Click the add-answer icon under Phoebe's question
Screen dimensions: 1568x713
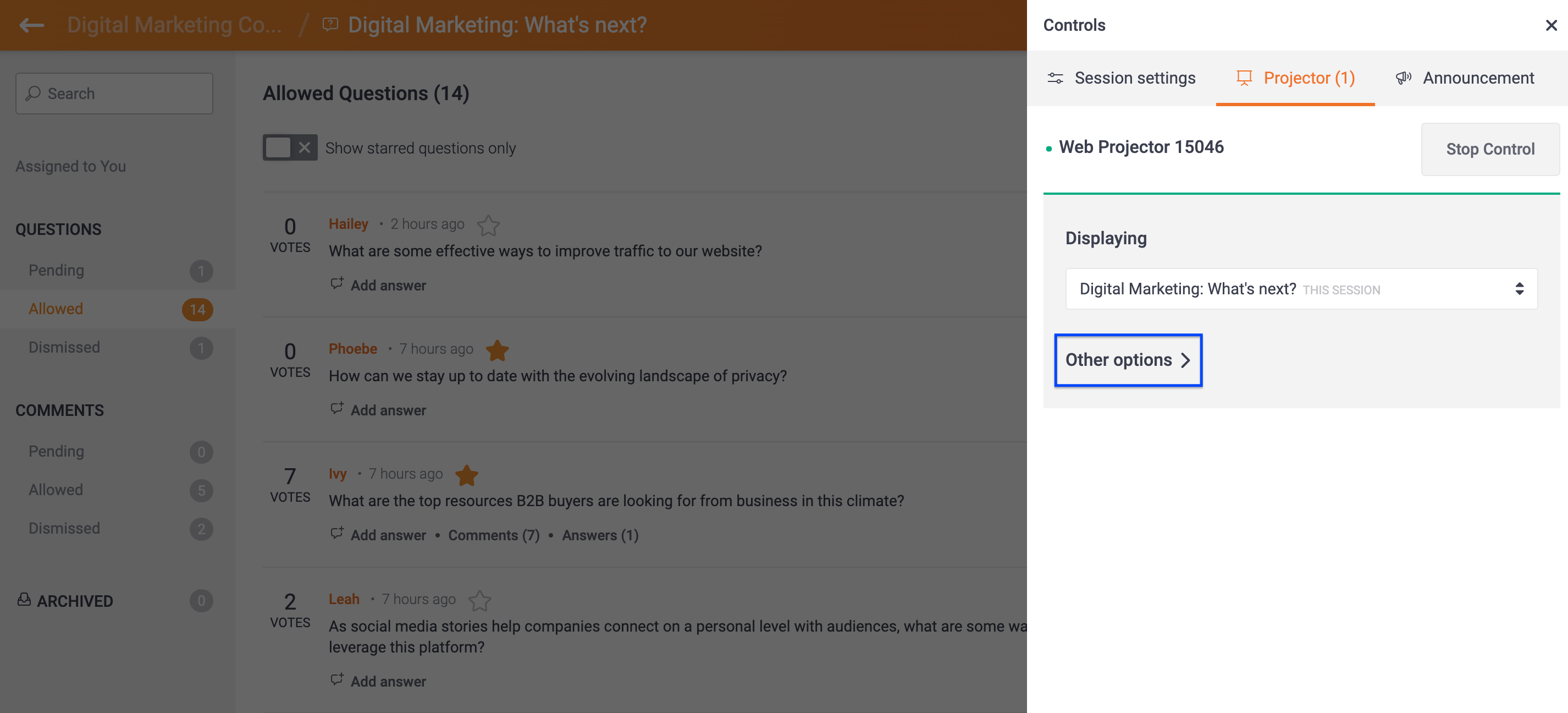337,409
